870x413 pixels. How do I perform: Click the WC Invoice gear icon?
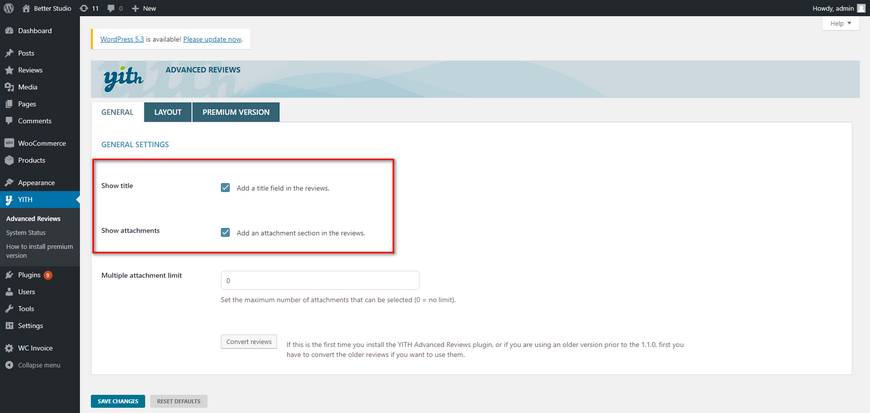point(9,348)
